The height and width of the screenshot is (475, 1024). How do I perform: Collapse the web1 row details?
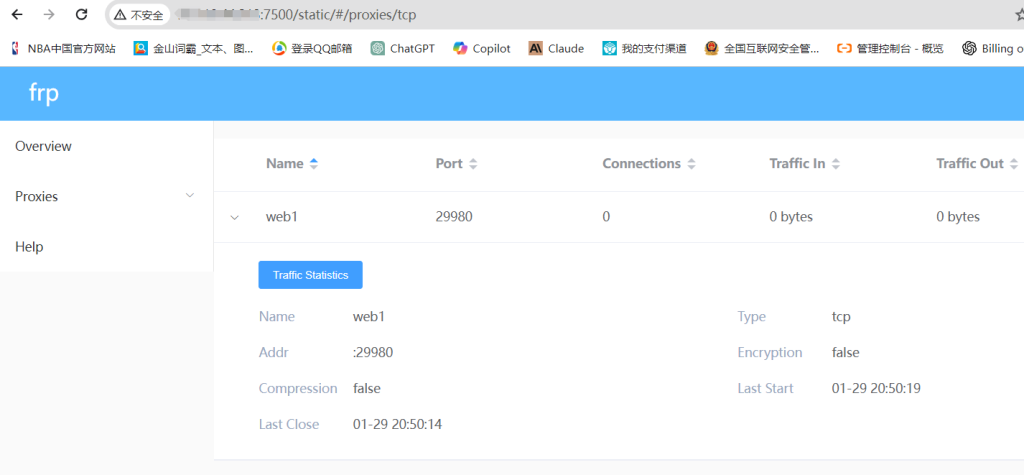(235, 217)
